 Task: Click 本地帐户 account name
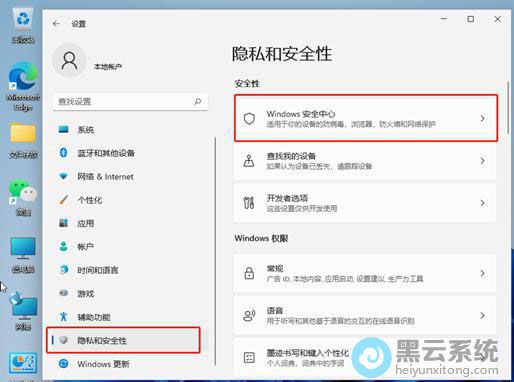[107, 67]
